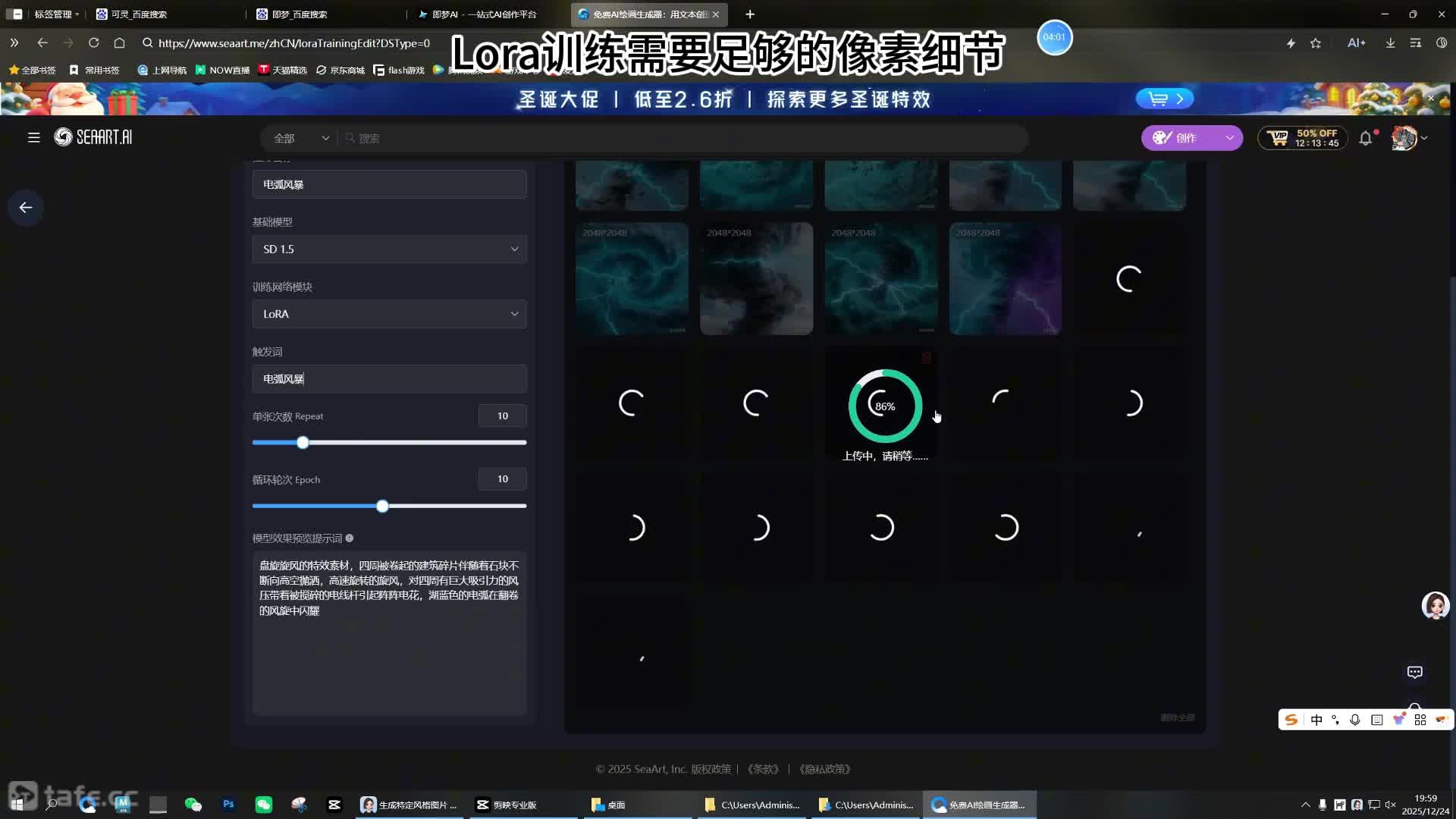
Task: Open the hamburger side menu
Action: click(33, 137)
